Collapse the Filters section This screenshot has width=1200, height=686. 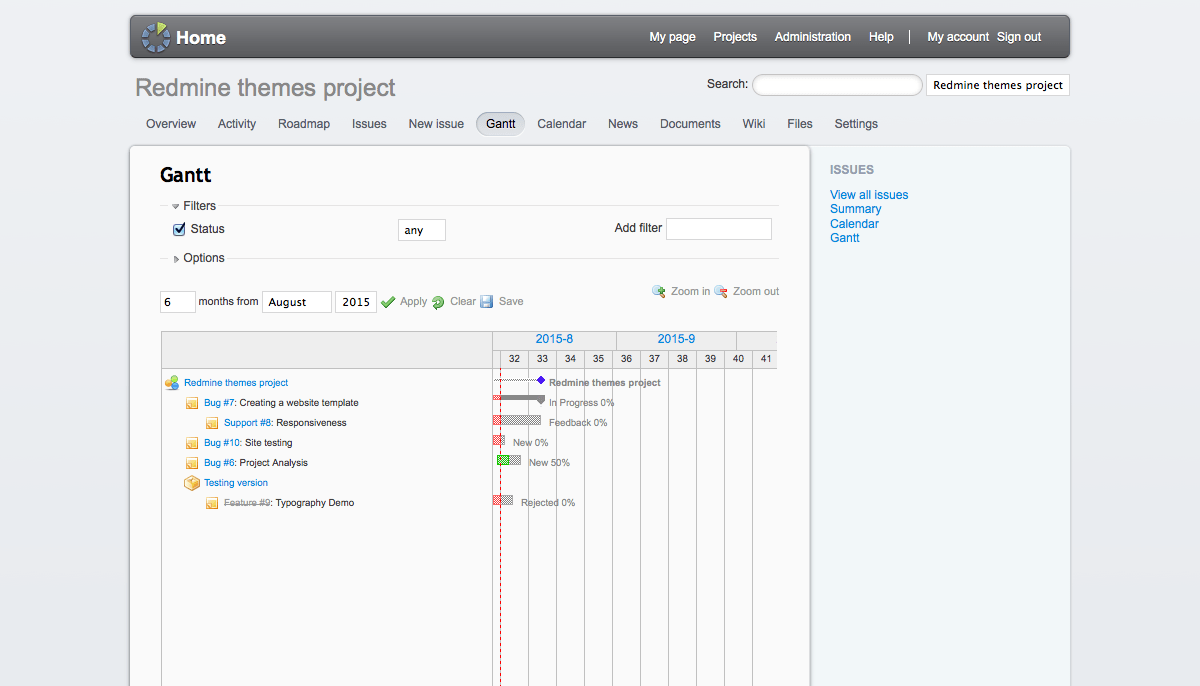[194, 206]
